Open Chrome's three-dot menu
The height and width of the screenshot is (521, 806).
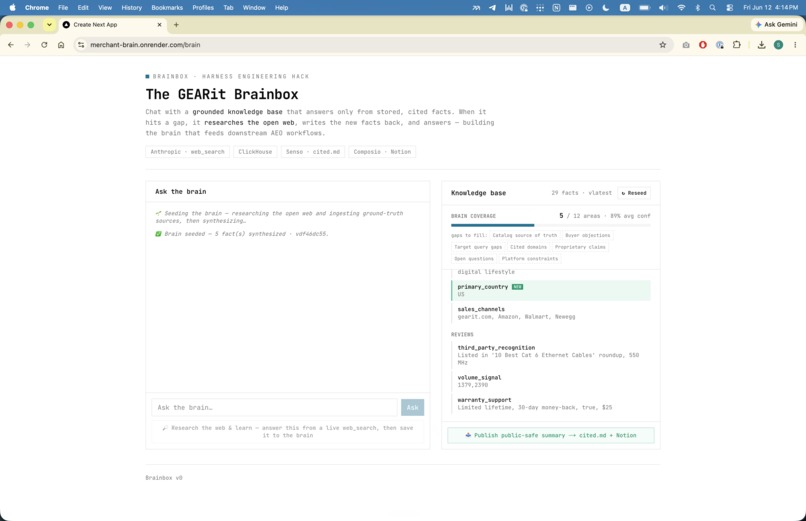click(795, 45)
